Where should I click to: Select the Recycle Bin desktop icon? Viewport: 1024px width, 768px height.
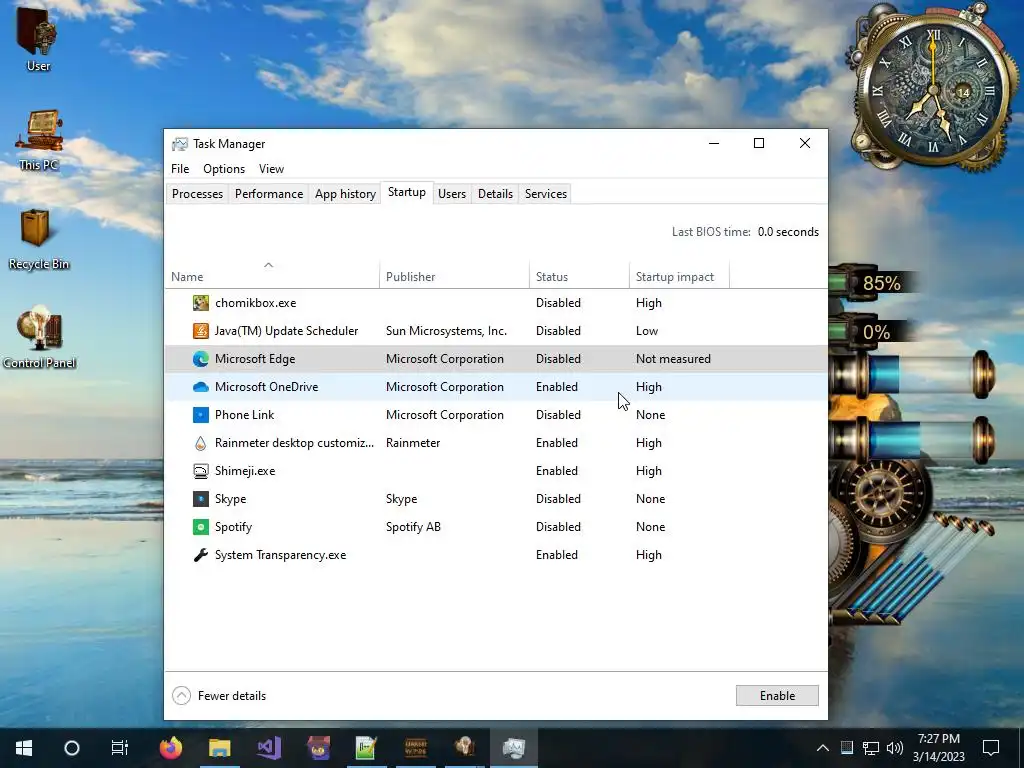[x=38, y=240]
